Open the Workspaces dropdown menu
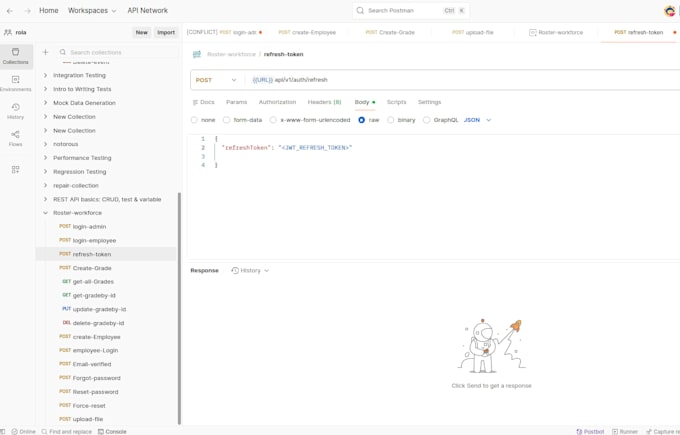Screen dimensions: 680x435 (x=92, y=10)
